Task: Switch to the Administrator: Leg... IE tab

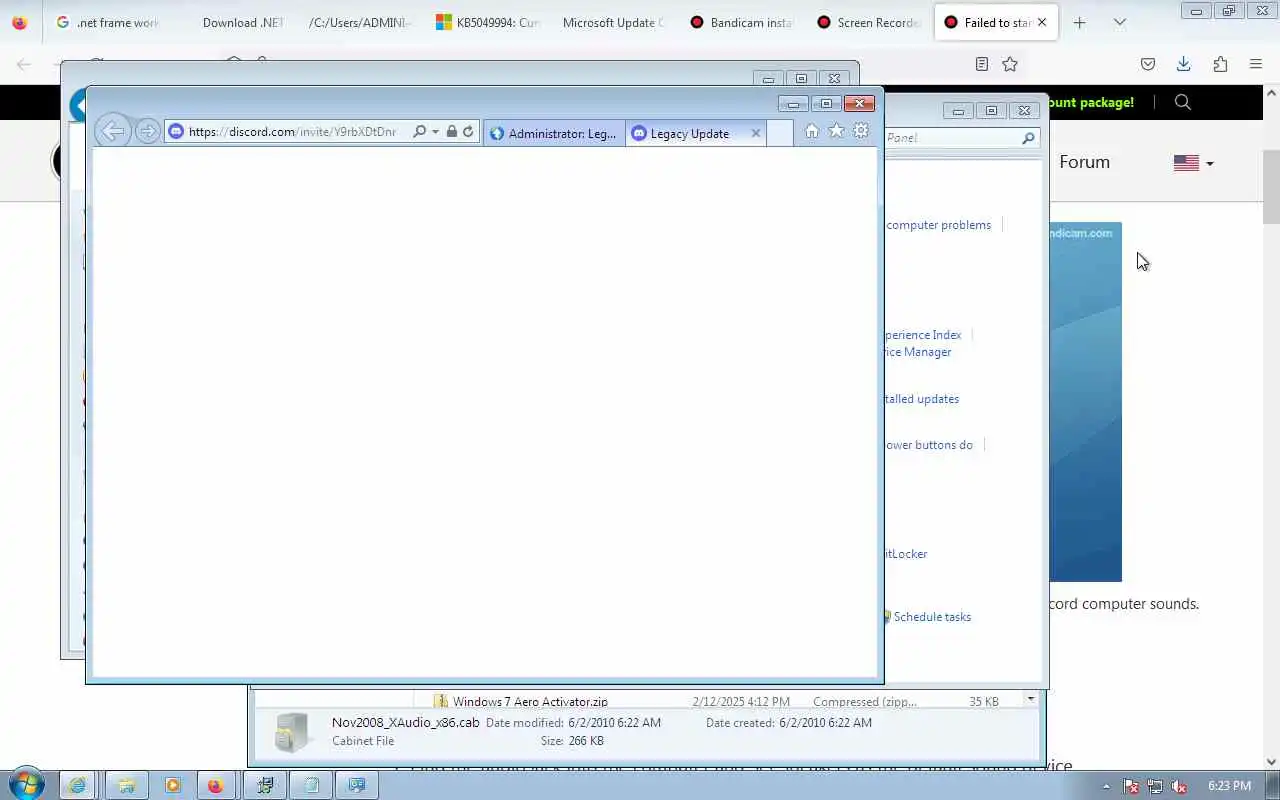Action: 554,133
